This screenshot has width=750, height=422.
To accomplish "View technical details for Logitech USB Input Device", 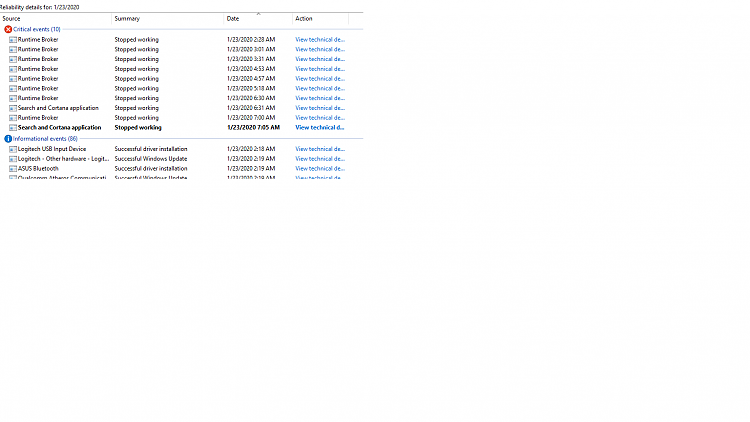I will (x=320, y=149).
